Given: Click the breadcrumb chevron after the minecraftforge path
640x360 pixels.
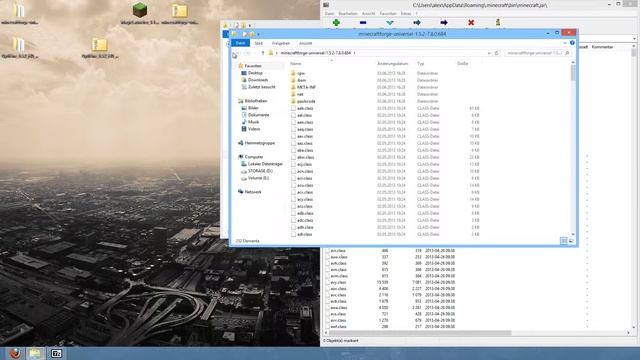Looking at the screenshot, I should point(354,53).
